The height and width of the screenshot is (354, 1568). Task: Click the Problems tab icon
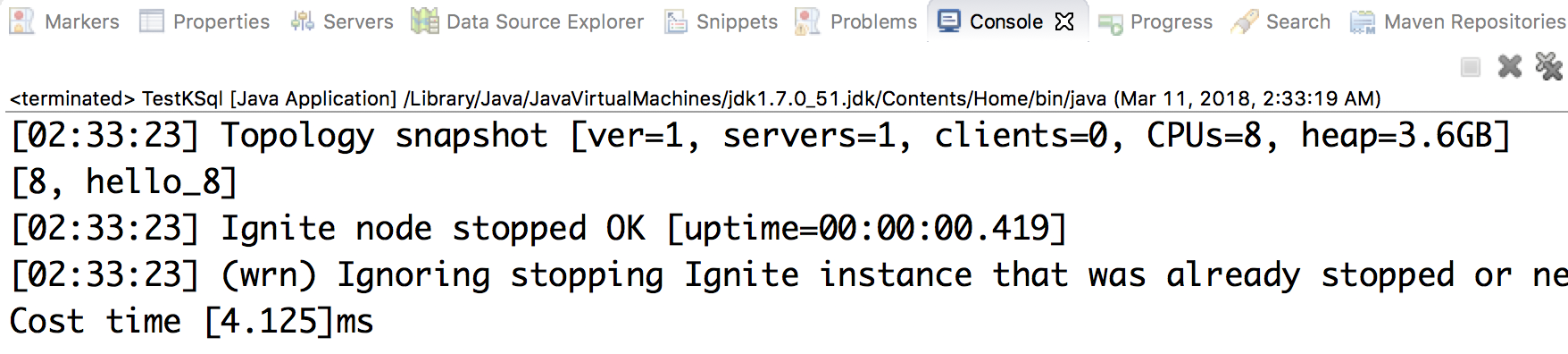click(x=807, y=21)
